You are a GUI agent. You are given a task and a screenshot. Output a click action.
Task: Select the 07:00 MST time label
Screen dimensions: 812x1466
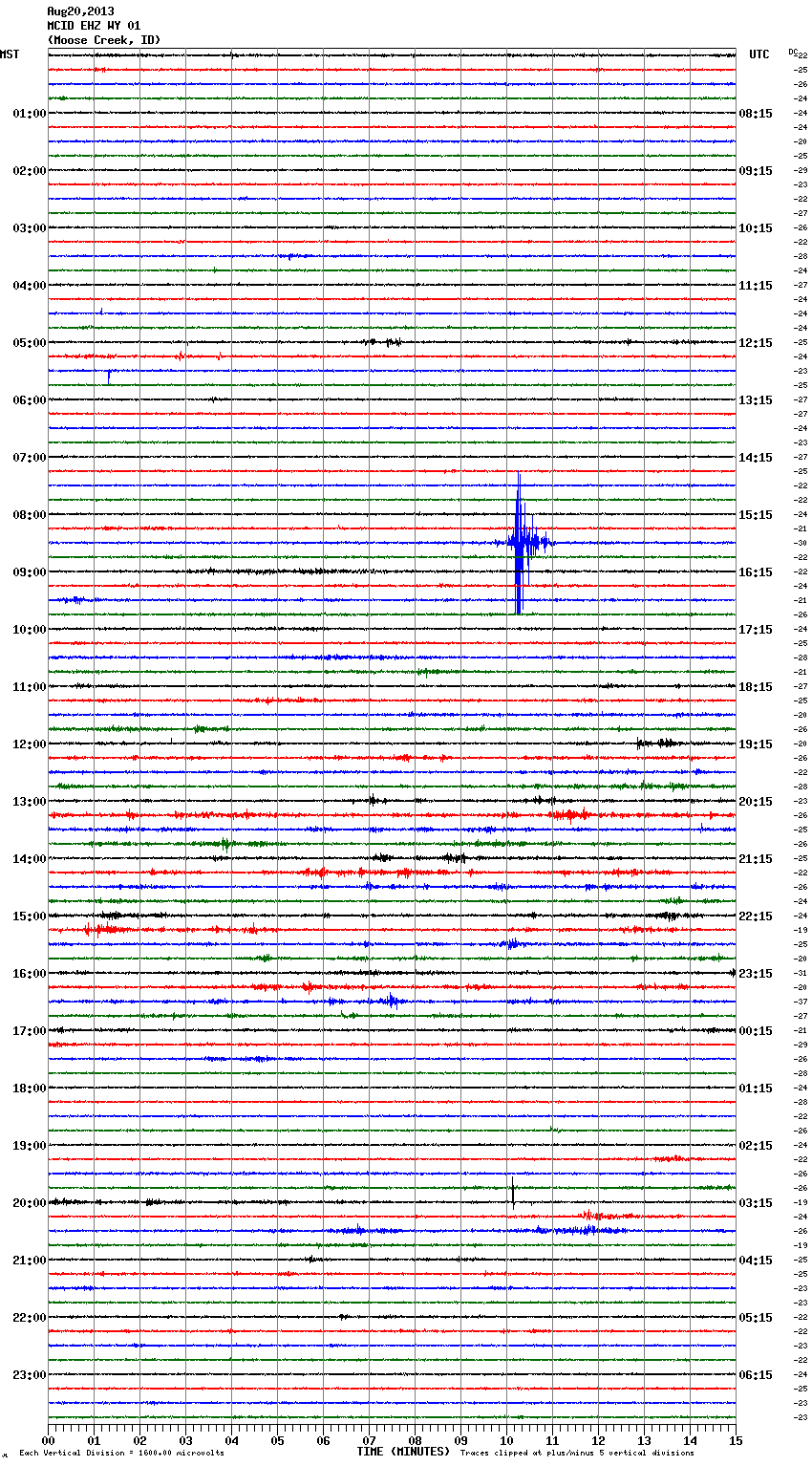click(x=30, y=458)
